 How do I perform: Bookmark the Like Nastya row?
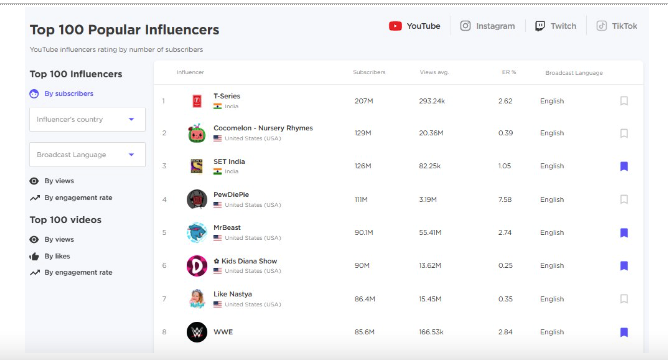pyautogui.click(x=624, y=299)
